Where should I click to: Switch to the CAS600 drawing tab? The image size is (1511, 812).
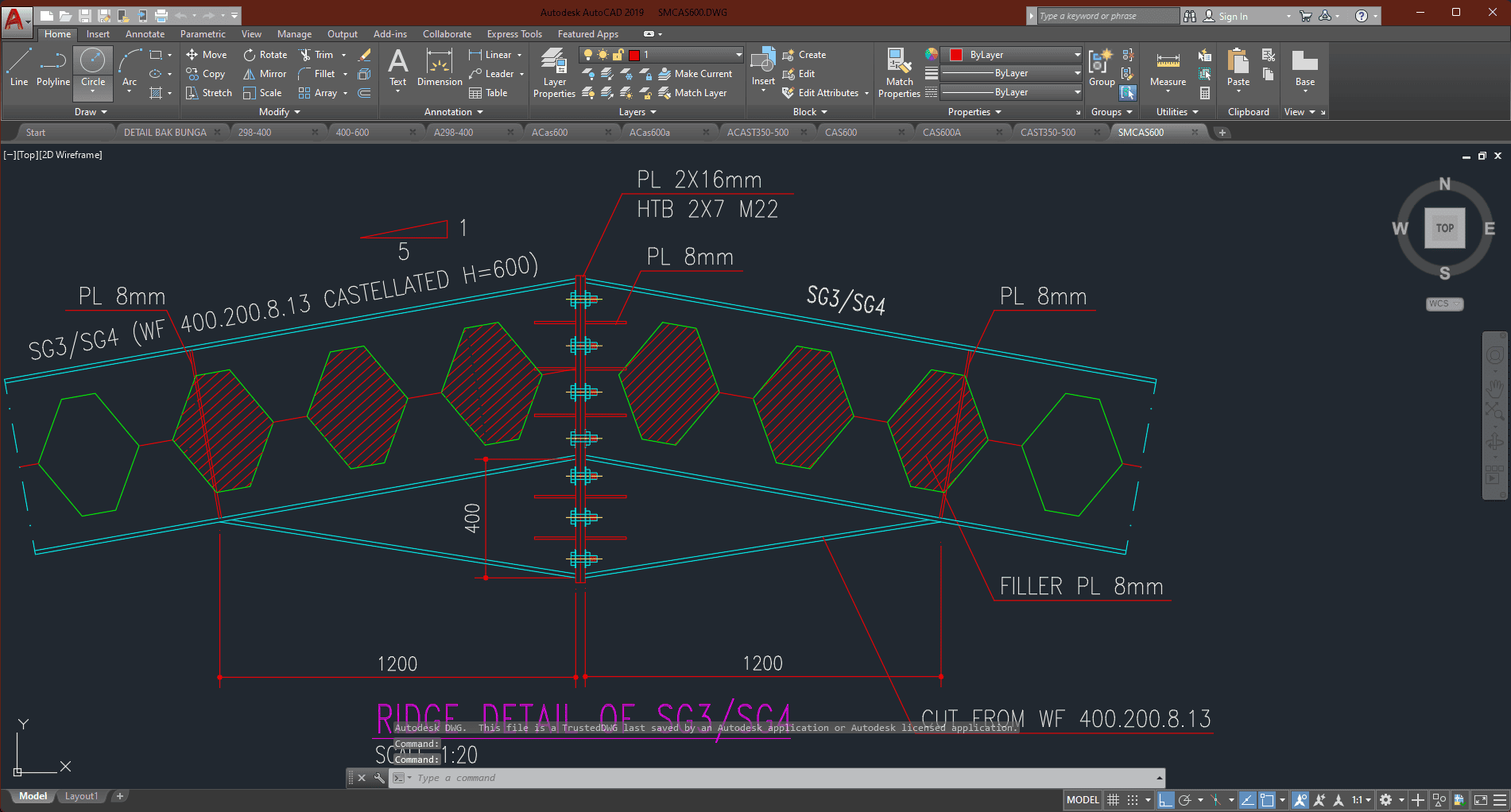pos(841,133)
